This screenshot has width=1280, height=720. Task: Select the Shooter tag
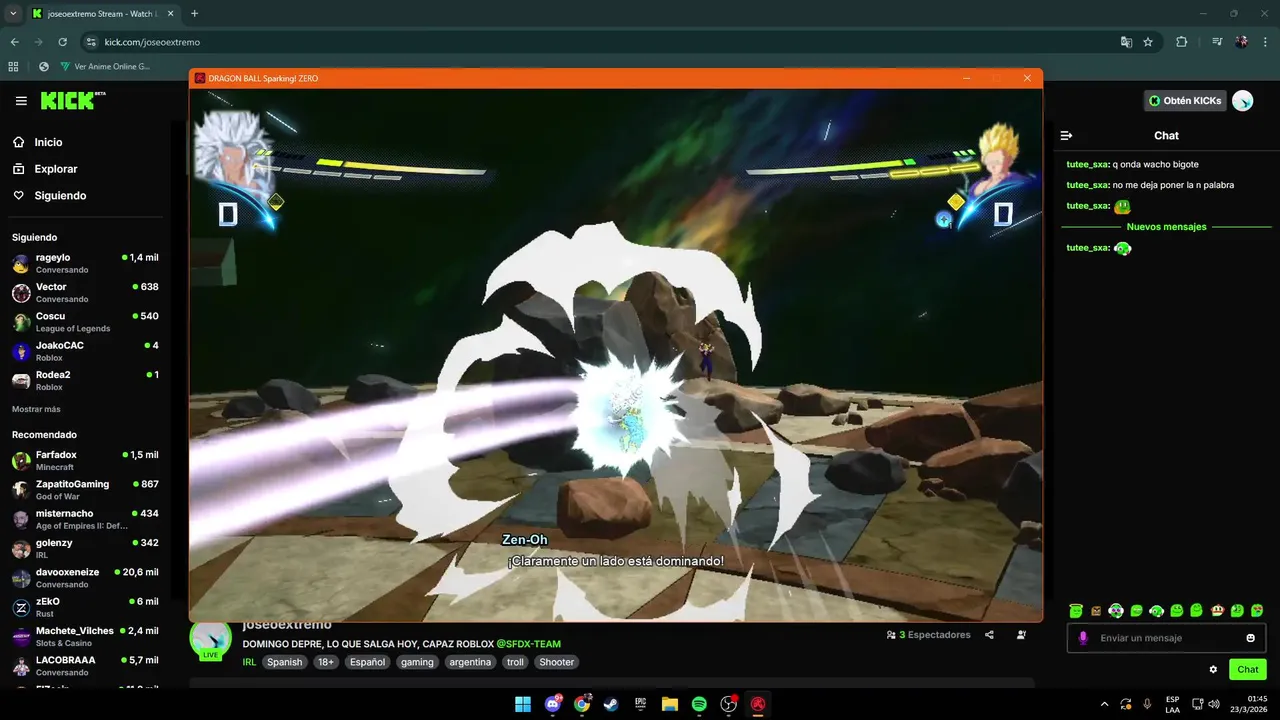click(x=557, y=662)
